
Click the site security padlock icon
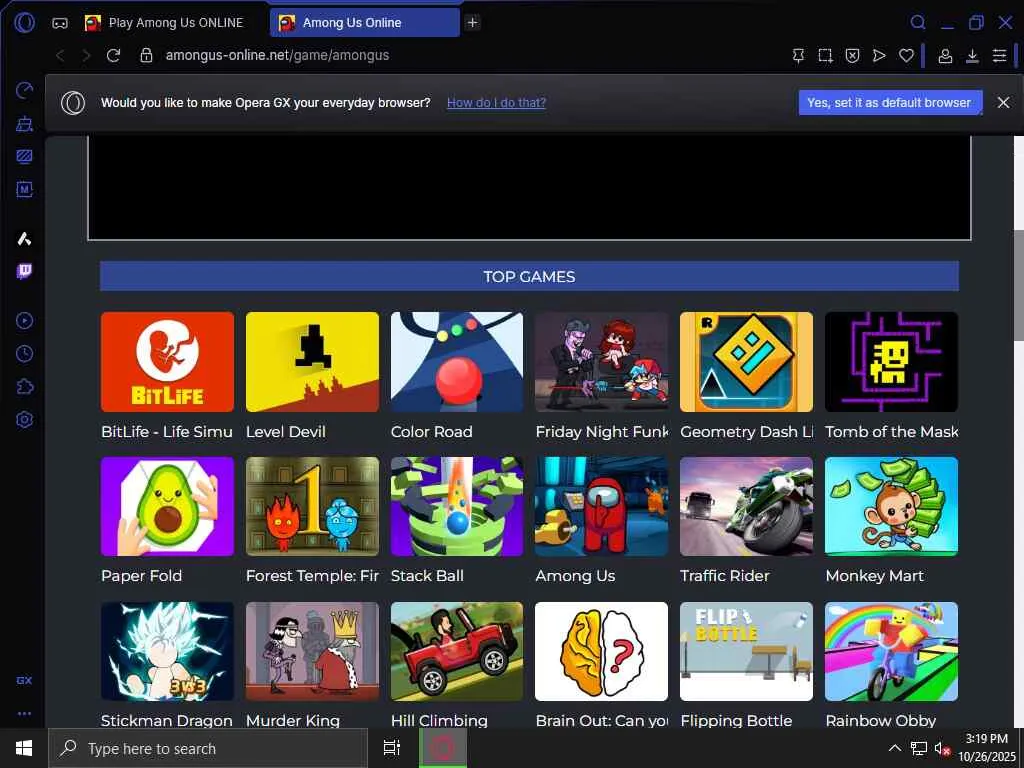146,56
